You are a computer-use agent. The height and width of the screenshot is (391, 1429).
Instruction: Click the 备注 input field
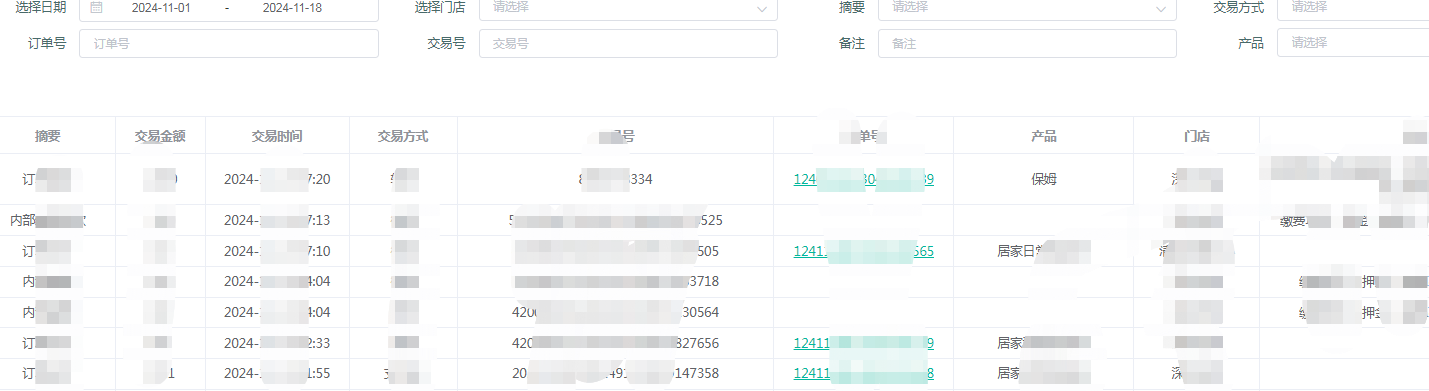coord(1027,43)
